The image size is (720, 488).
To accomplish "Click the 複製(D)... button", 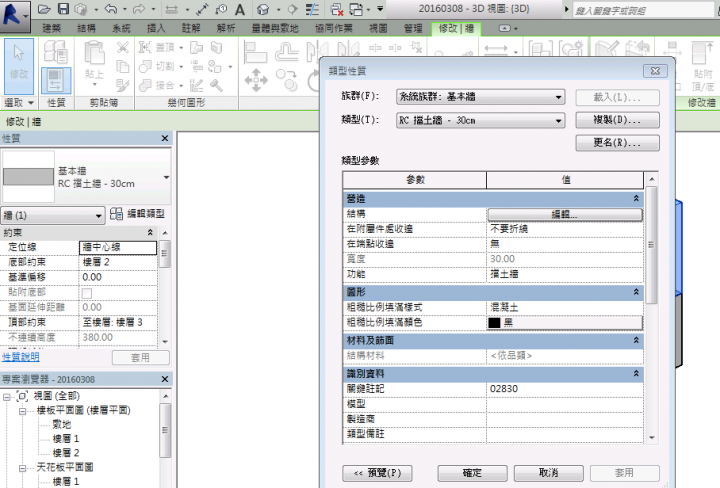I will point(617,120).
